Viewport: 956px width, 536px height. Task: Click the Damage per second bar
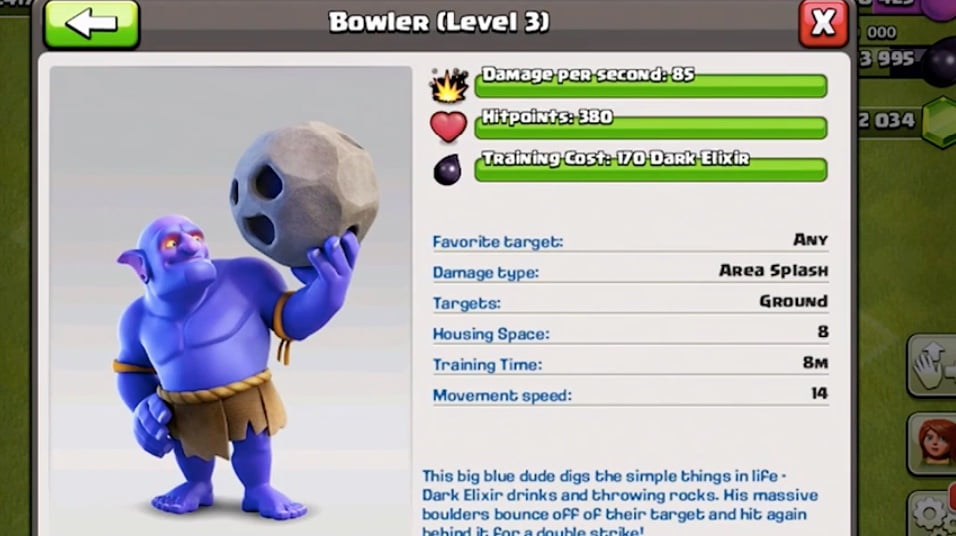point(651,84)
